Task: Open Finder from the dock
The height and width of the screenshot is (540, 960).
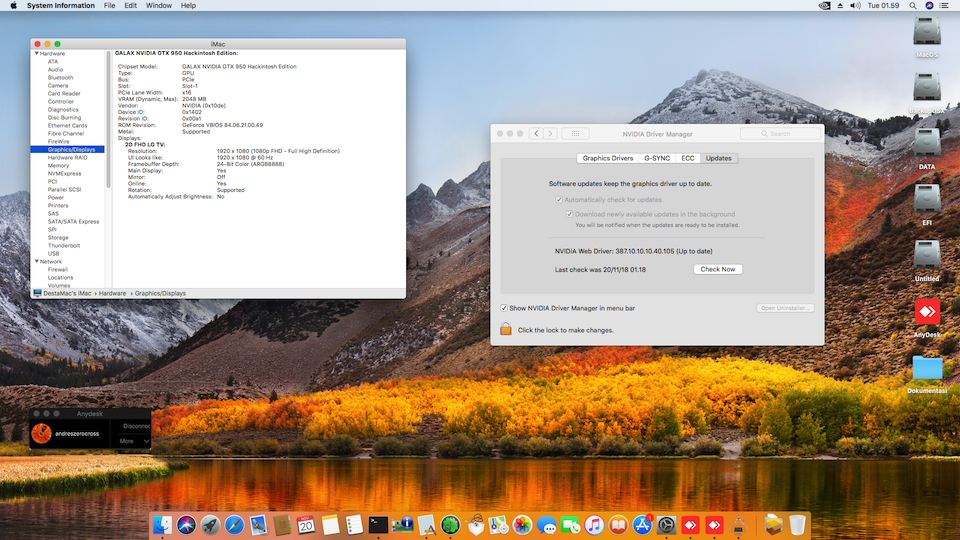Action: coord(162,524)
